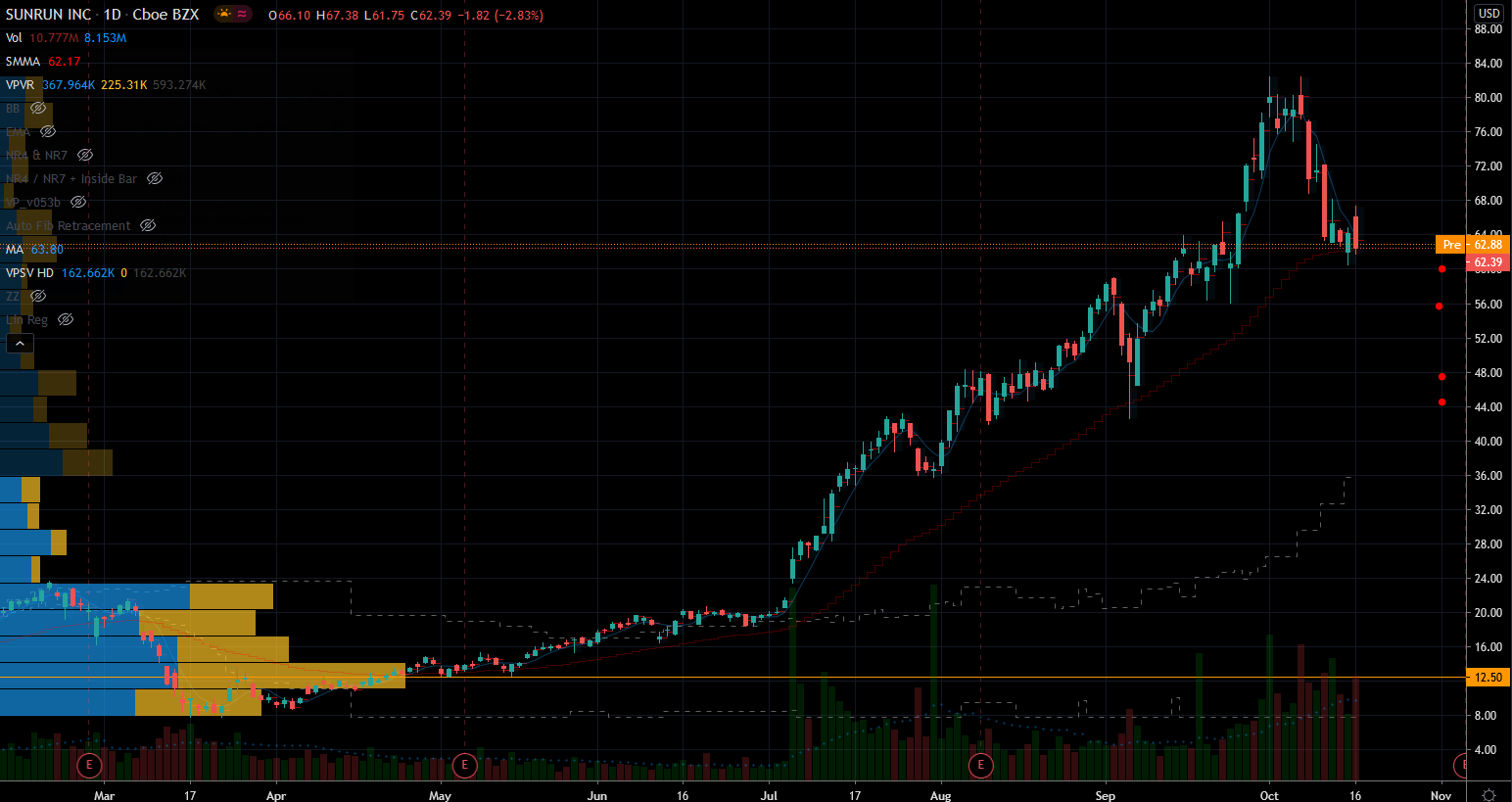
Task: Select the SMMA indicator legend
Action: coord(24,62)
